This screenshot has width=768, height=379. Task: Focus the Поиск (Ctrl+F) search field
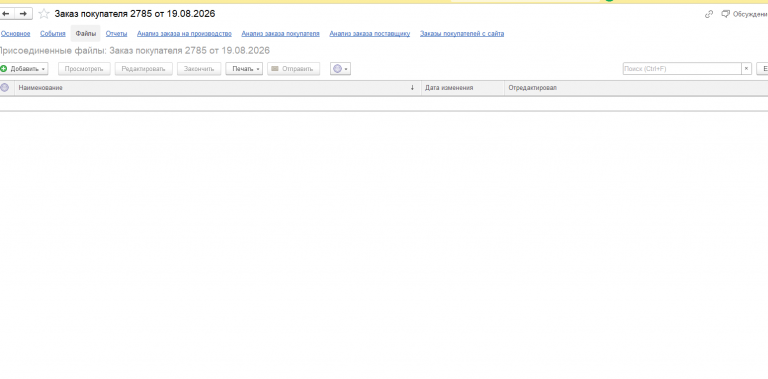click(682, 69)
